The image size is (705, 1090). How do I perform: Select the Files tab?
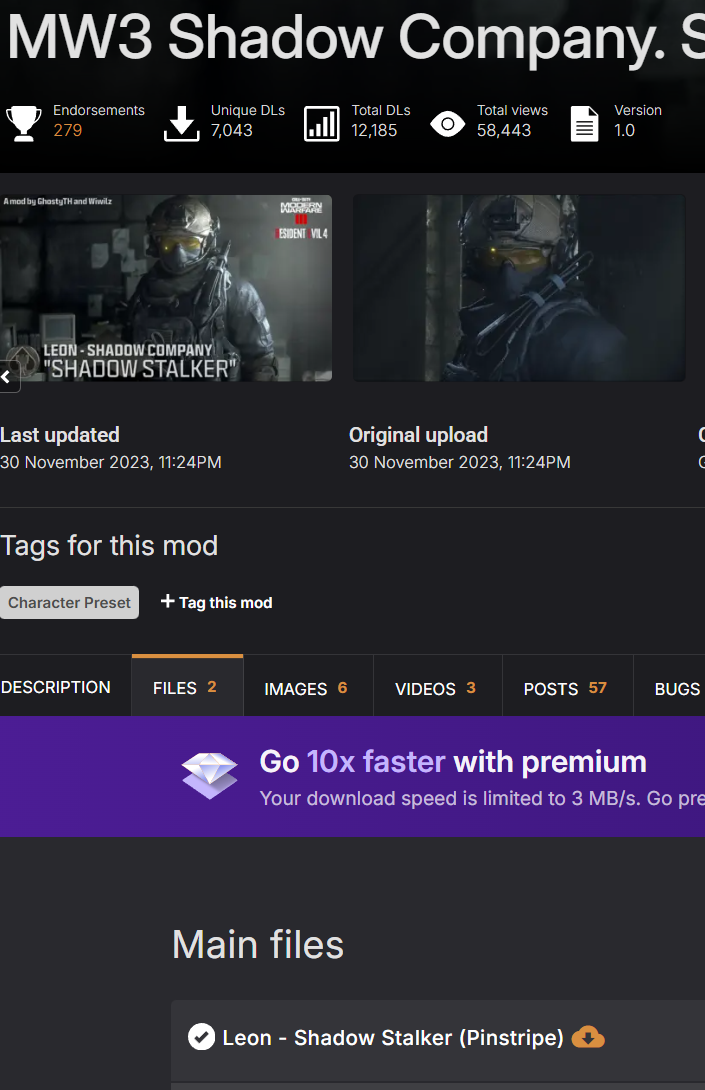[x=187, y=687]
